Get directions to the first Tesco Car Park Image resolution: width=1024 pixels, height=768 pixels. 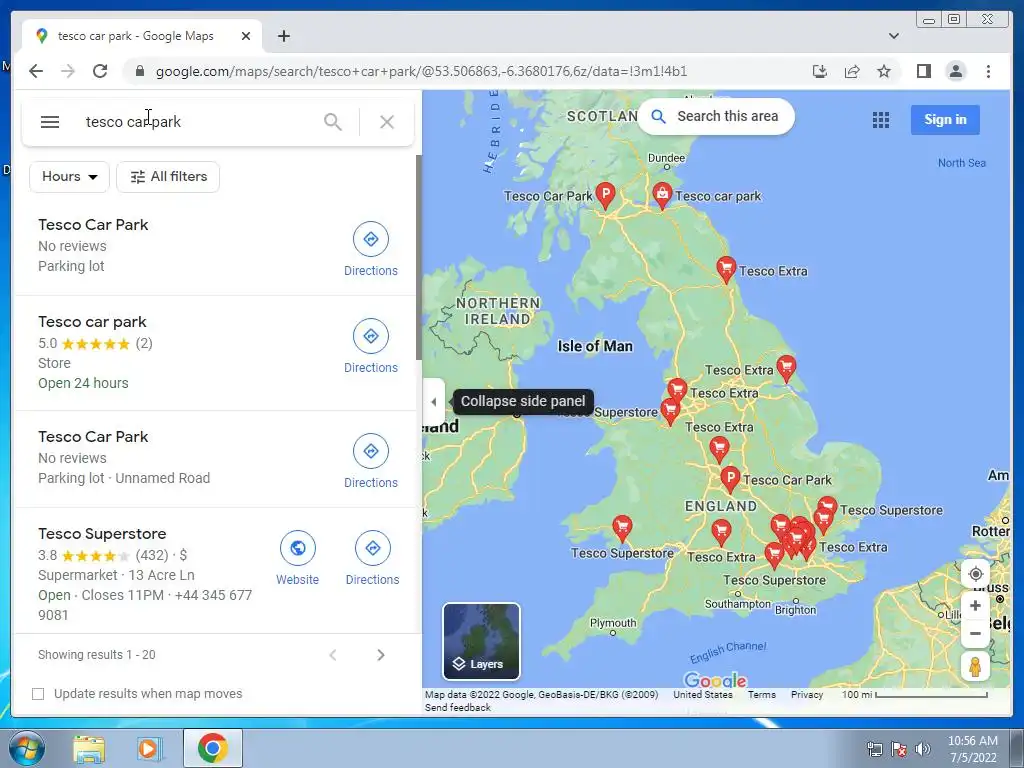click(x=370, y=250)
